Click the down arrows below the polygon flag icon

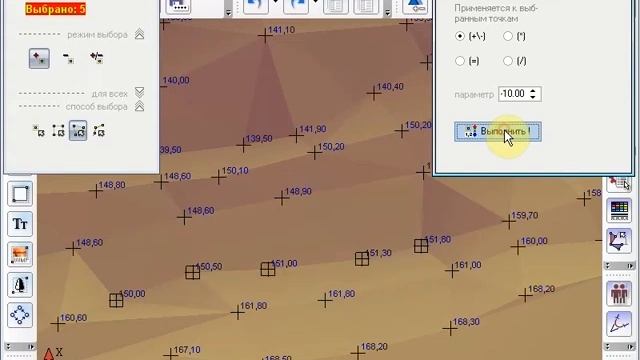point(607,266)
